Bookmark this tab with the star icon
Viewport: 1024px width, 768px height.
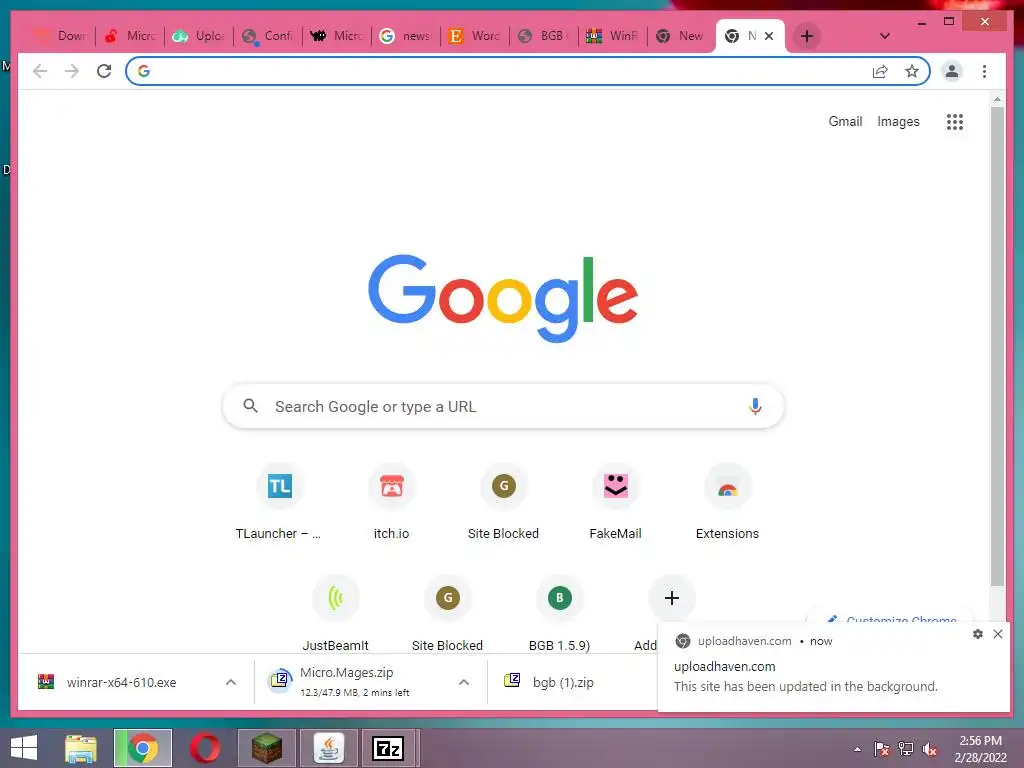(x=912, y=71)
